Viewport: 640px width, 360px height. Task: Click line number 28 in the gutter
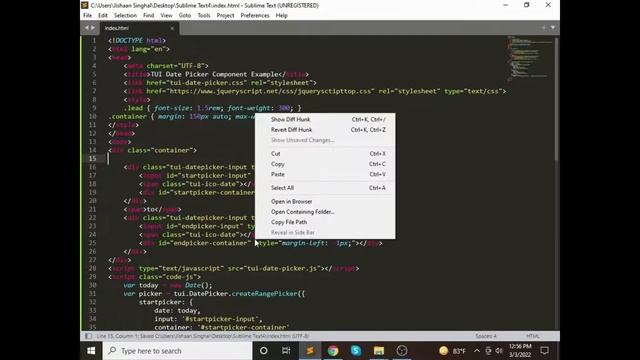93,268
